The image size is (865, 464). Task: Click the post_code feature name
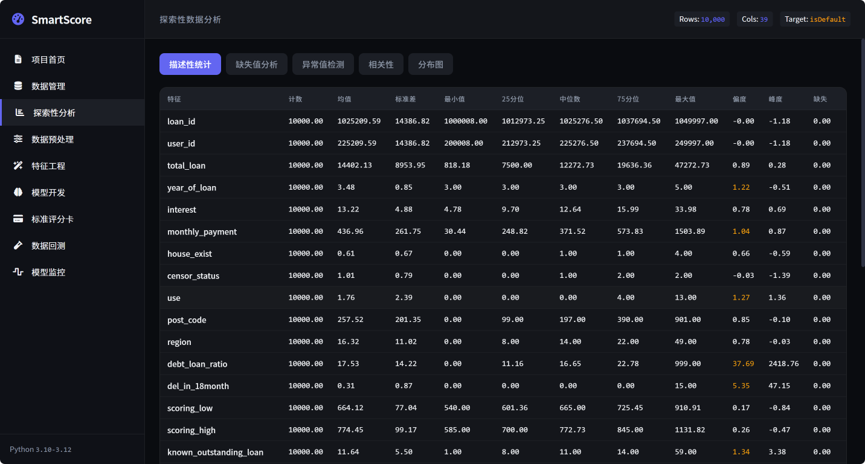click(x=186, y=320)
